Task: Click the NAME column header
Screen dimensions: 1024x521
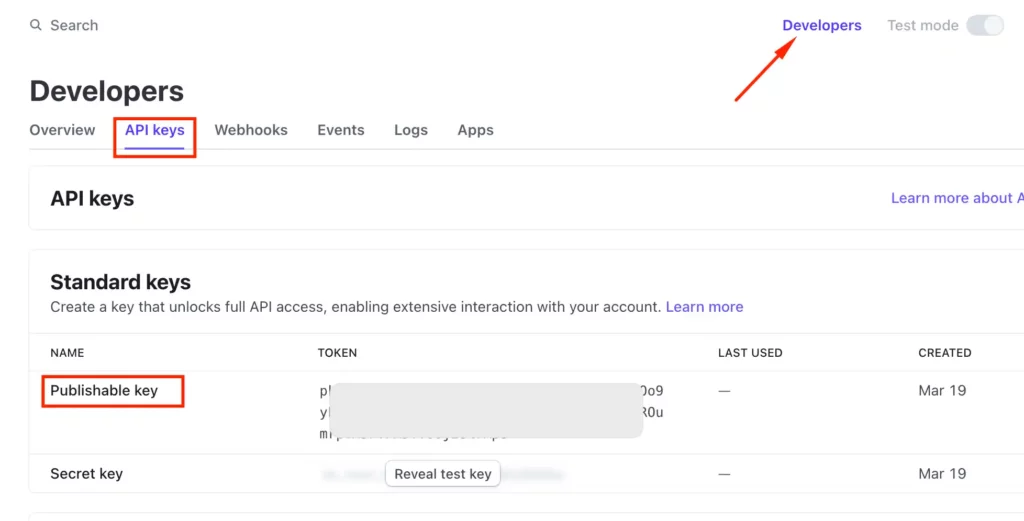Action: click(67, 353)
